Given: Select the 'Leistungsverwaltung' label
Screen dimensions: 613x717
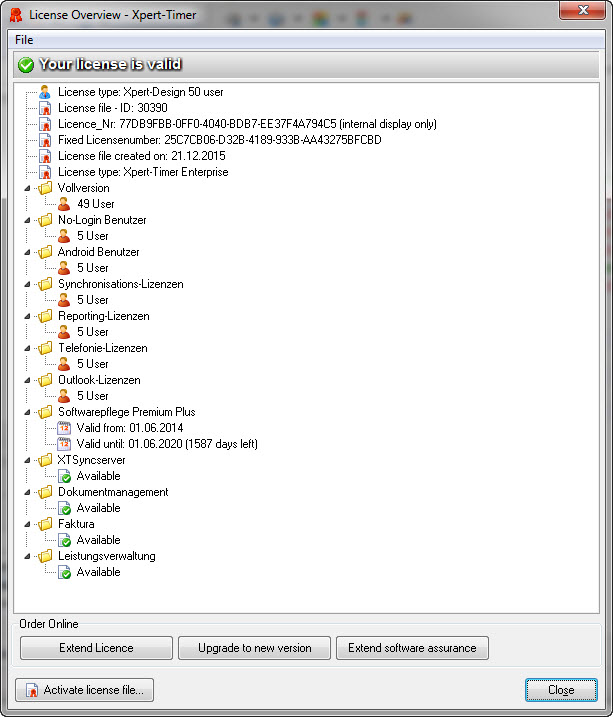Looking at the screenshot, I should click(x=107, y=556).
